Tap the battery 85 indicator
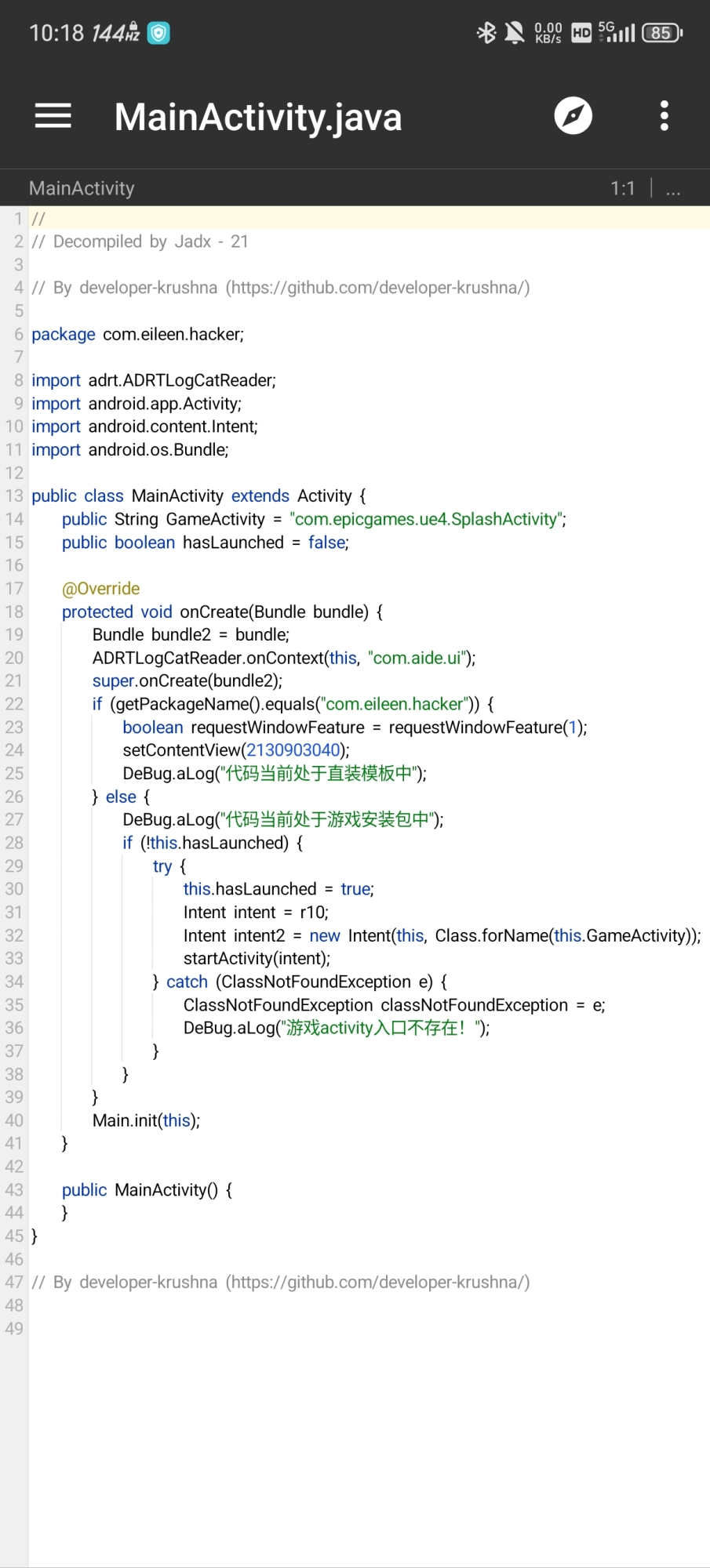 (662, 33)
